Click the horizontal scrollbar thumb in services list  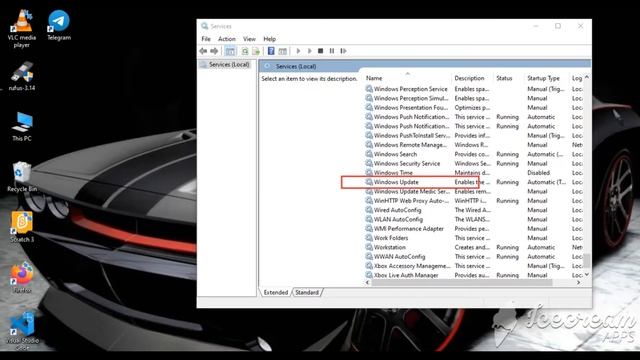coord(462,282)
